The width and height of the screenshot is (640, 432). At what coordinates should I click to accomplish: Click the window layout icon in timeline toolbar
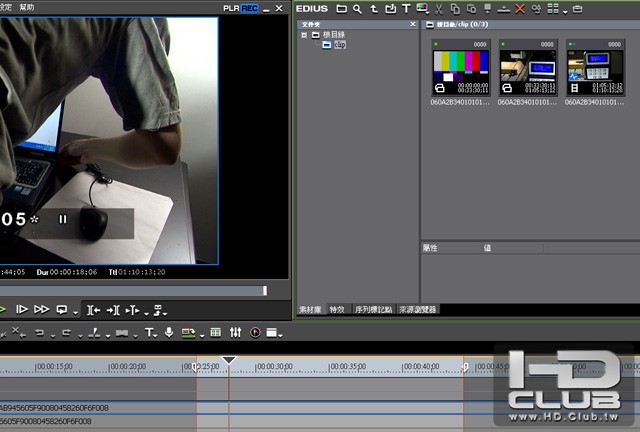click(x=271, y=333)
